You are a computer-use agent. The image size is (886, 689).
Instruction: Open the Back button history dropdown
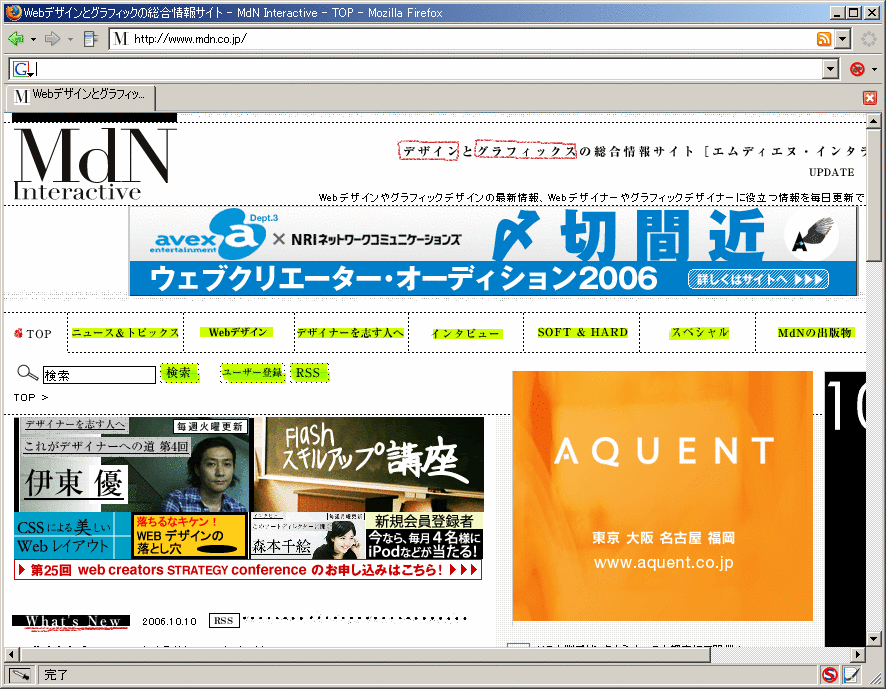point(31,39)
